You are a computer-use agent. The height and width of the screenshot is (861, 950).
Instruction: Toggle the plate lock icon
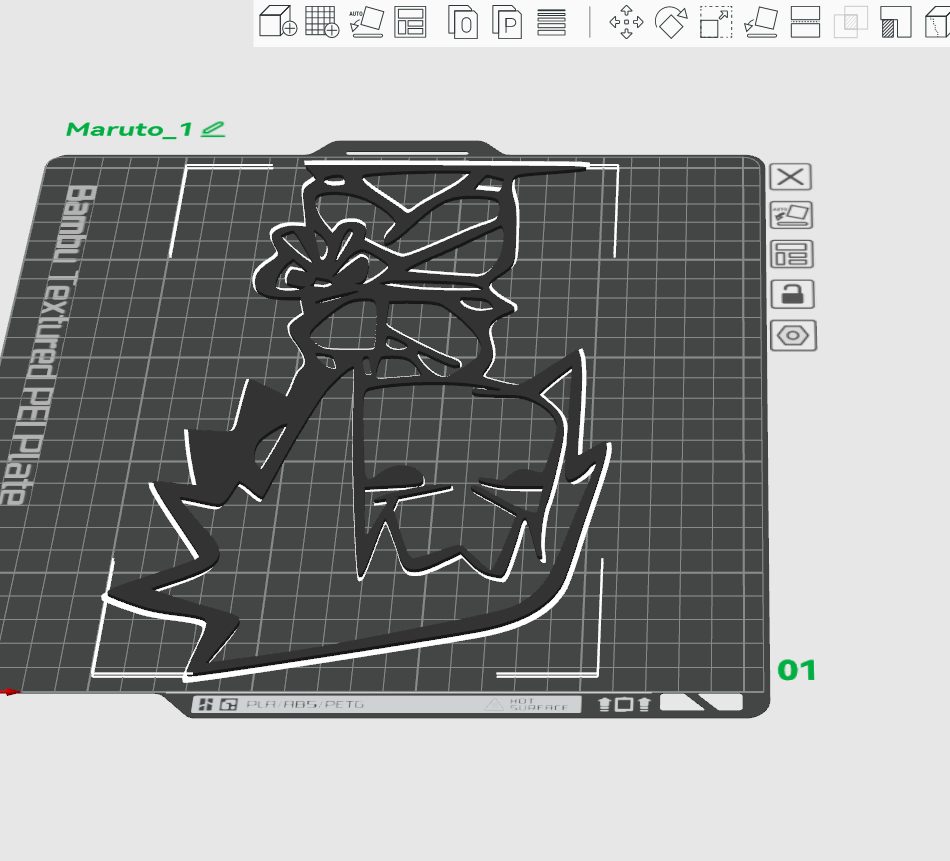tap(792, 294)
